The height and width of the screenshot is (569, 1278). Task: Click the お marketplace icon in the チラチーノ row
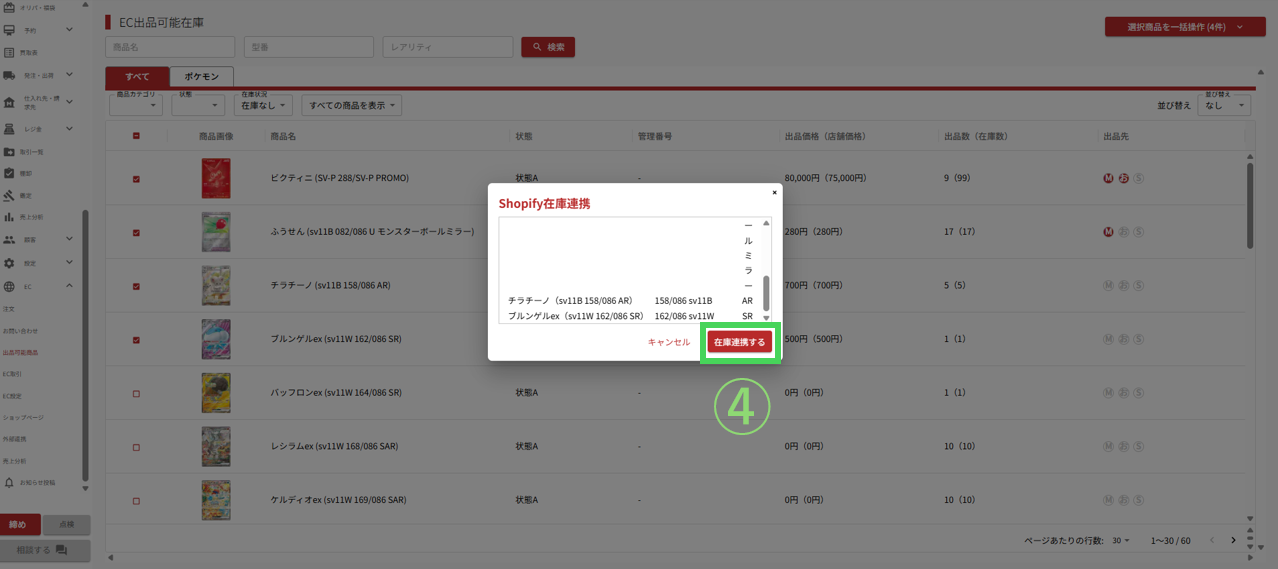(1123, 286)
